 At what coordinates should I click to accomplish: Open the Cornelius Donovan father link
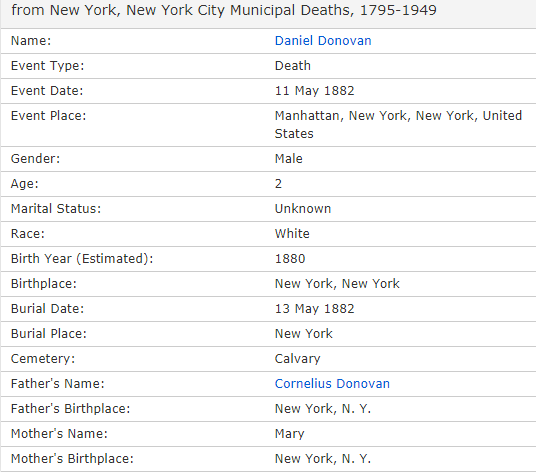point(332,383)
